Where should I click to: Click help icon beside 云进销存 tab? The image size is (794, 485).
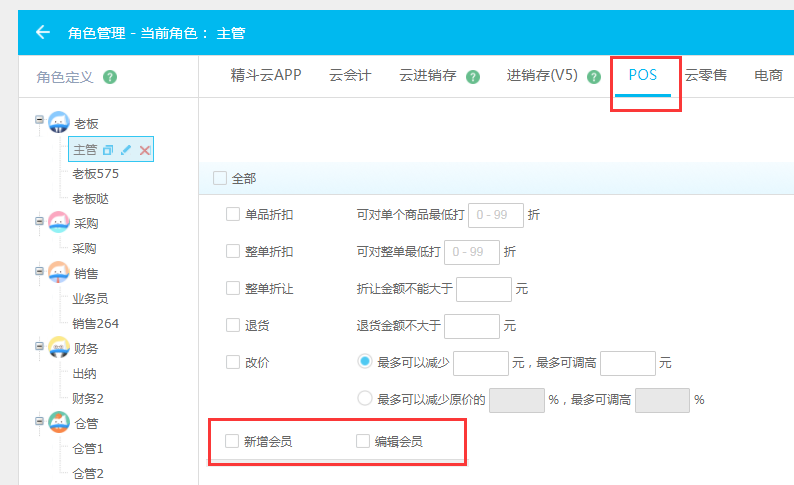[472, 77]
